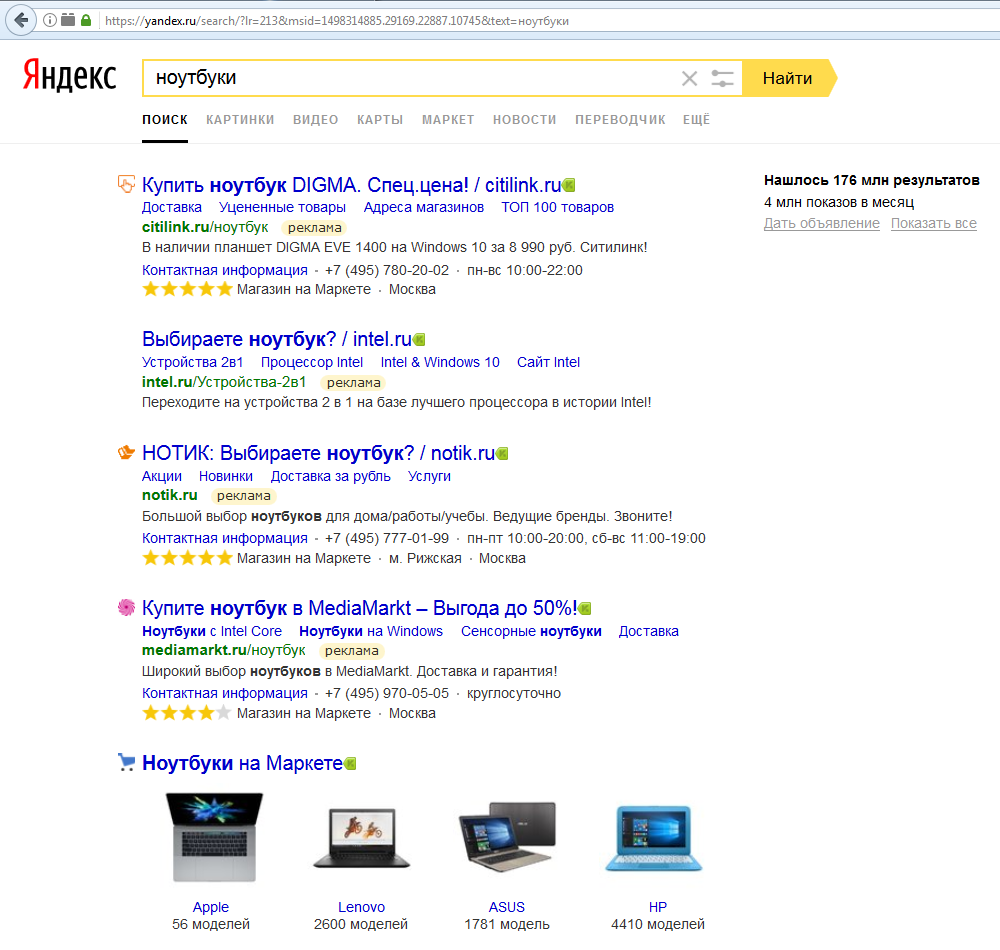Switch to Картинки tab
Viewport: 1000px width, 950px height.
tap(240, 120)
